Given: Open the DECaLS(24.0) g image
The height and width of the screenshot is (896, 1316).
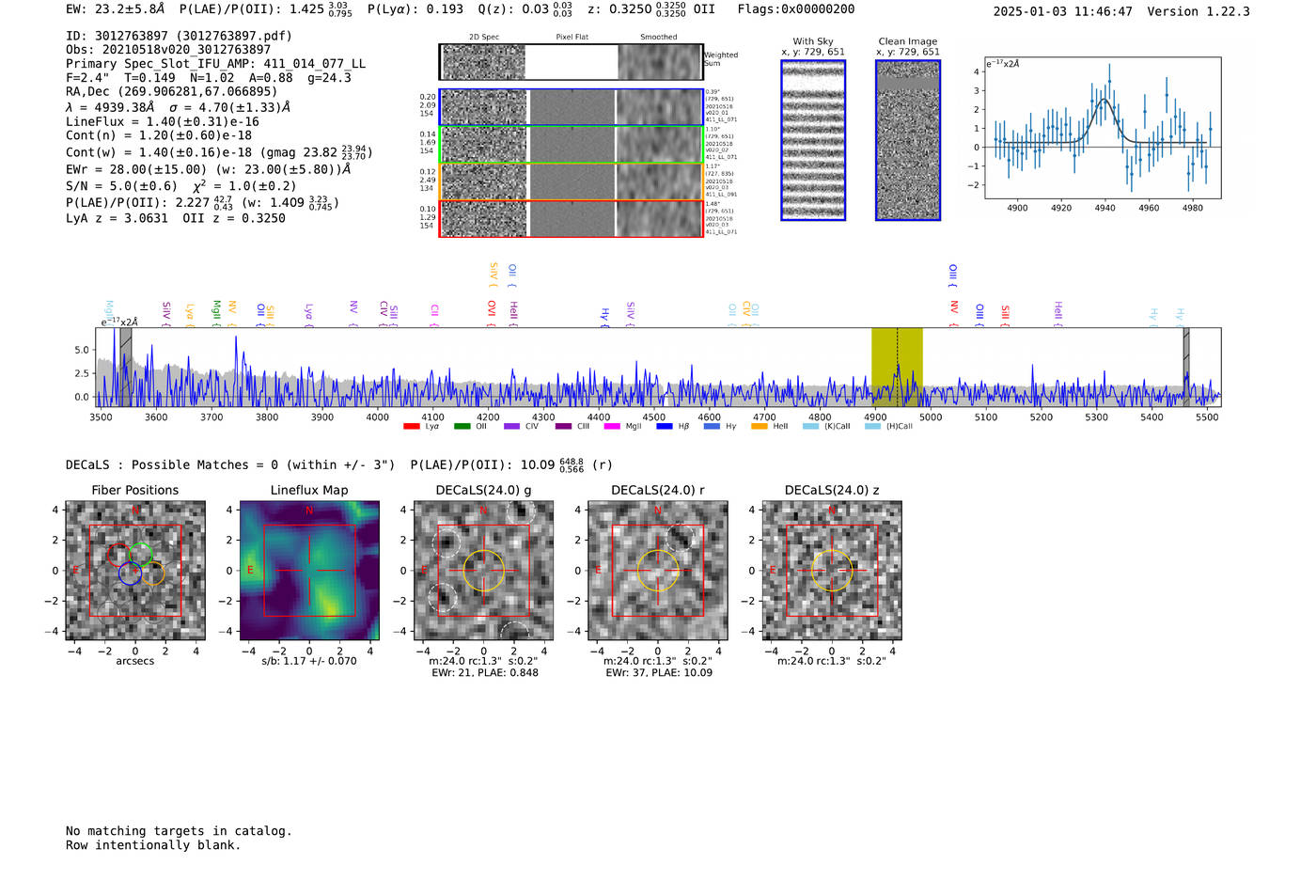Looking at the screenshot, I should 484,571.
